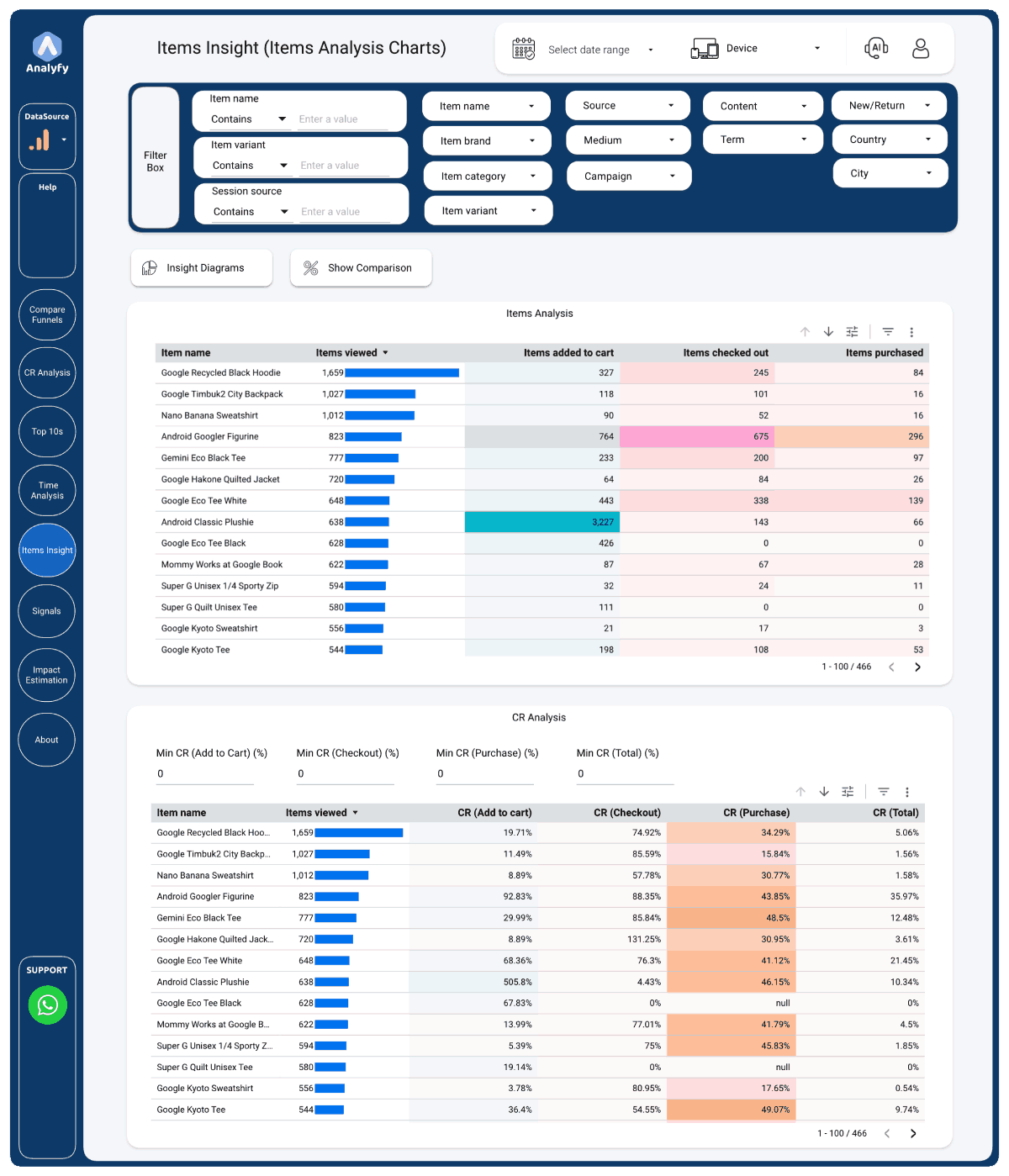
Task: Click Items Analysis sort ascending arrow
Action: tap(805, 332)
